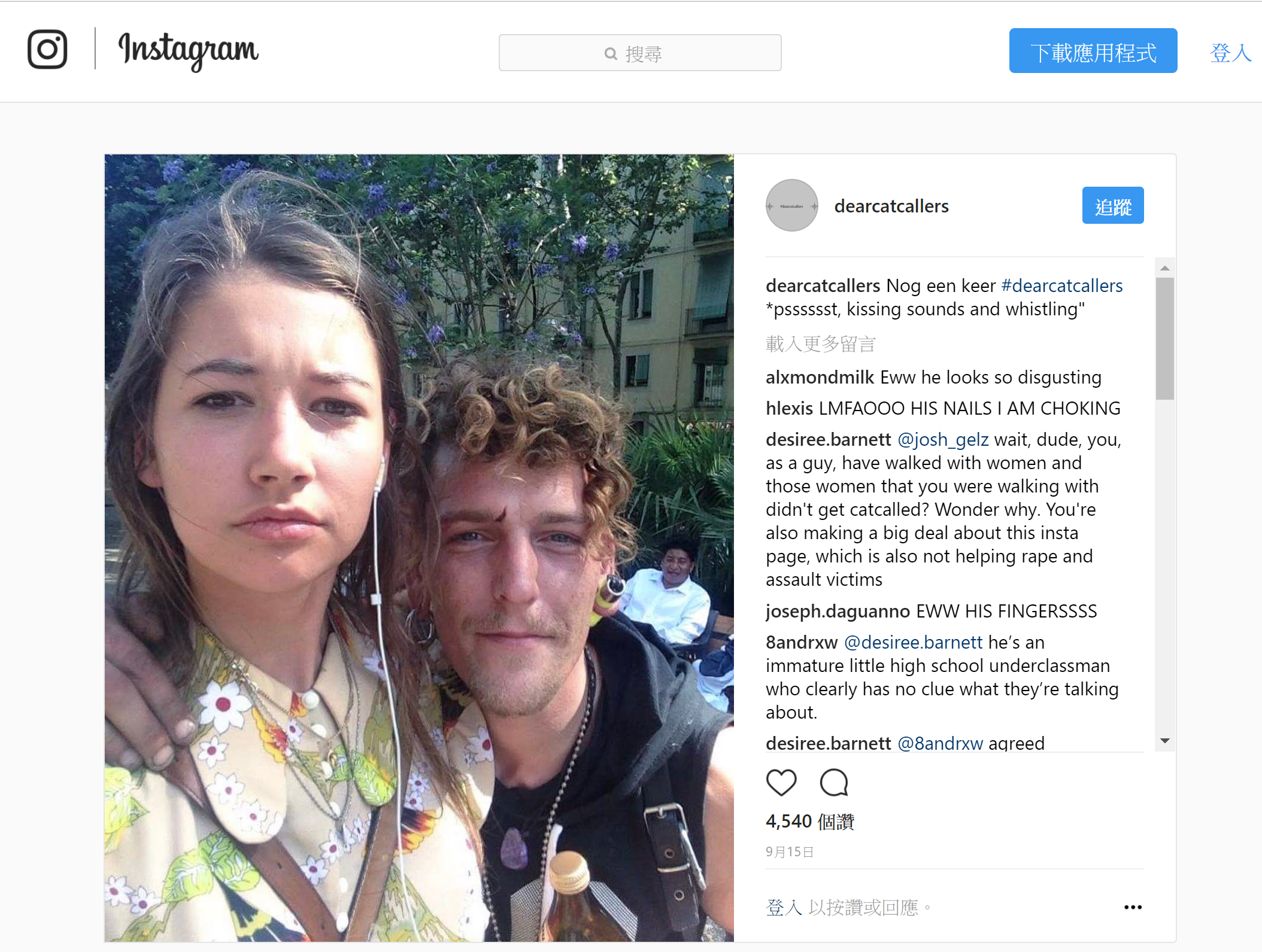1262x952 pixels.
Task: Open the comment bubble icon
Action: point(834,782)
